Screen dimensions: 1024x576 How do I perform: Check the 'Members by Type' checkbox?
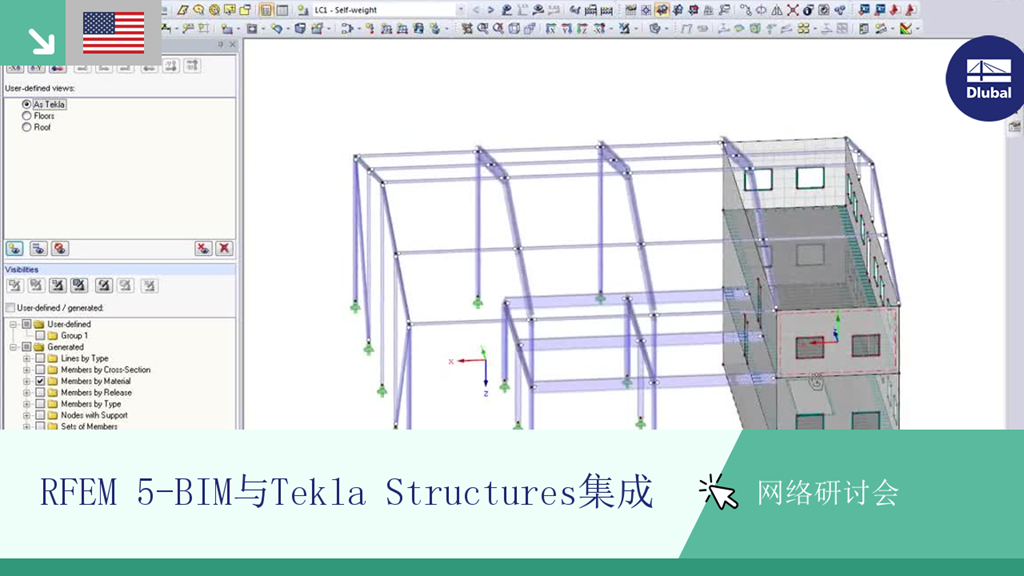tap(40, 404)
